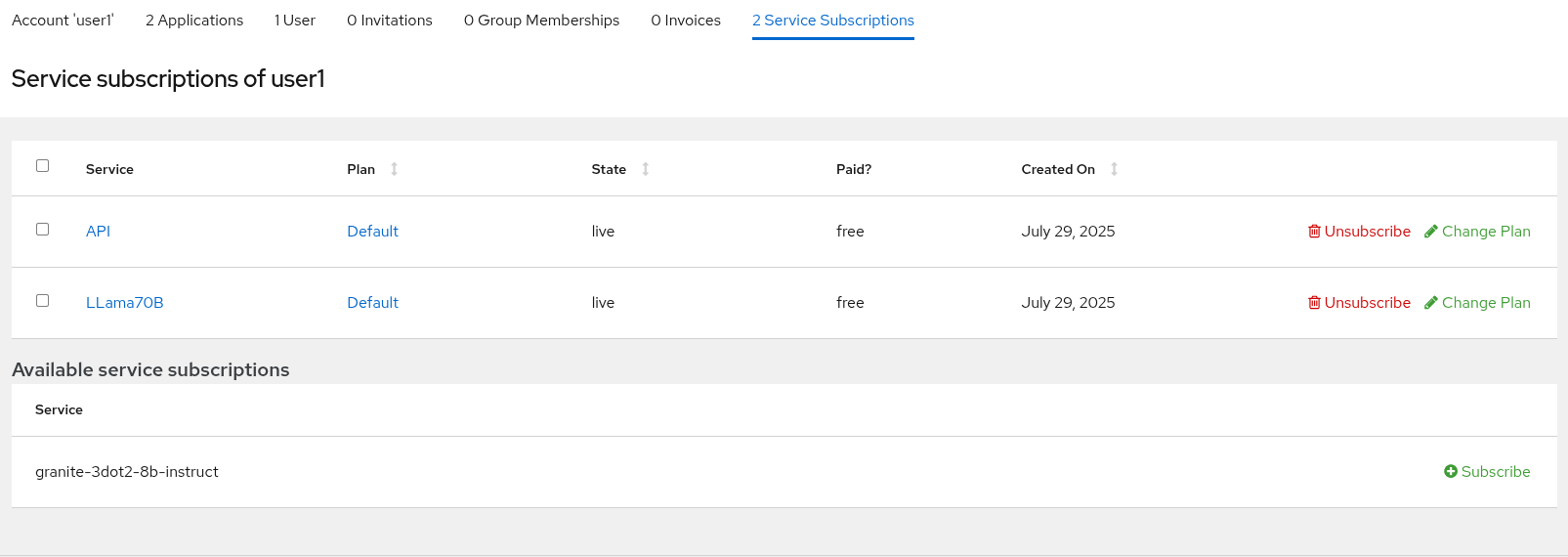Check the API subscription row checkbox
The image size is (1568, 557).
(x=42, y=229)
